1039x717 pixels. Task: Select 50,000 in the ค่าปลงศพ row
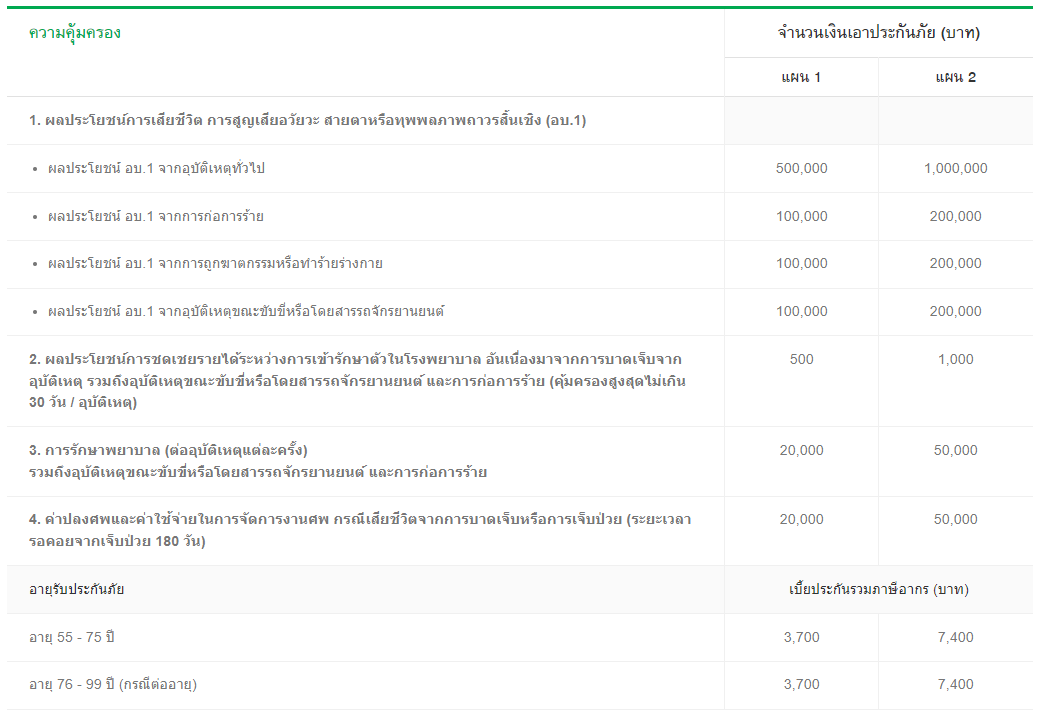click(956, 519)
